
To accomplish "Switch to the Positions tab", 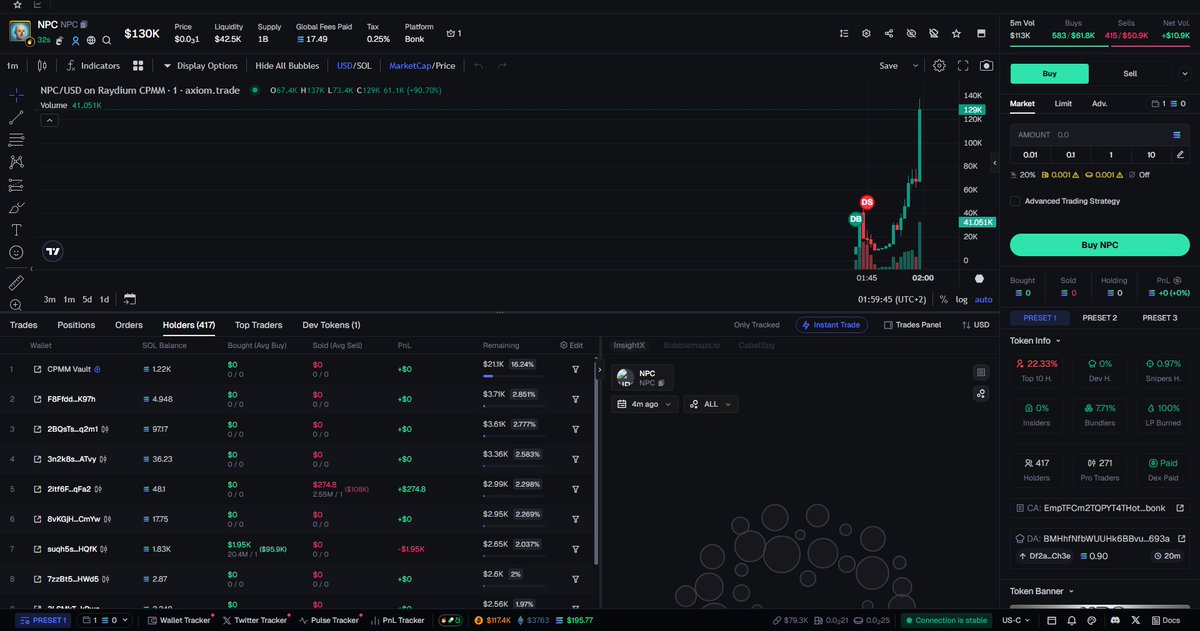I will [x=76, y=325].
